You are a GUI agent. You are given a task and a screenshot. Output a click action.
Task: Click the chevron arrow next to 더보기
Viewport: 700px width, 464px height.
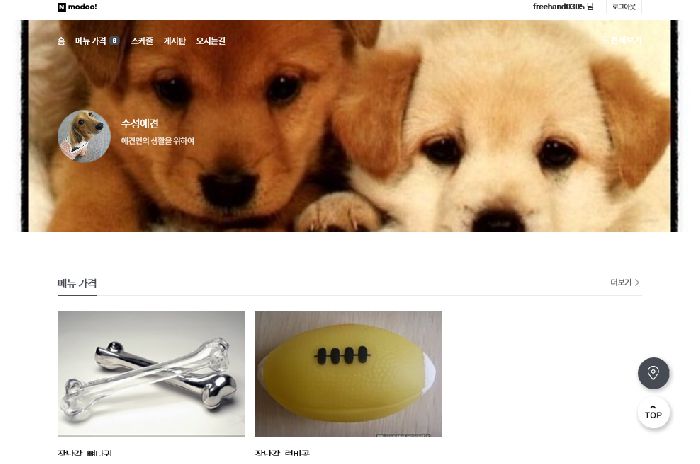coord(637,282)
